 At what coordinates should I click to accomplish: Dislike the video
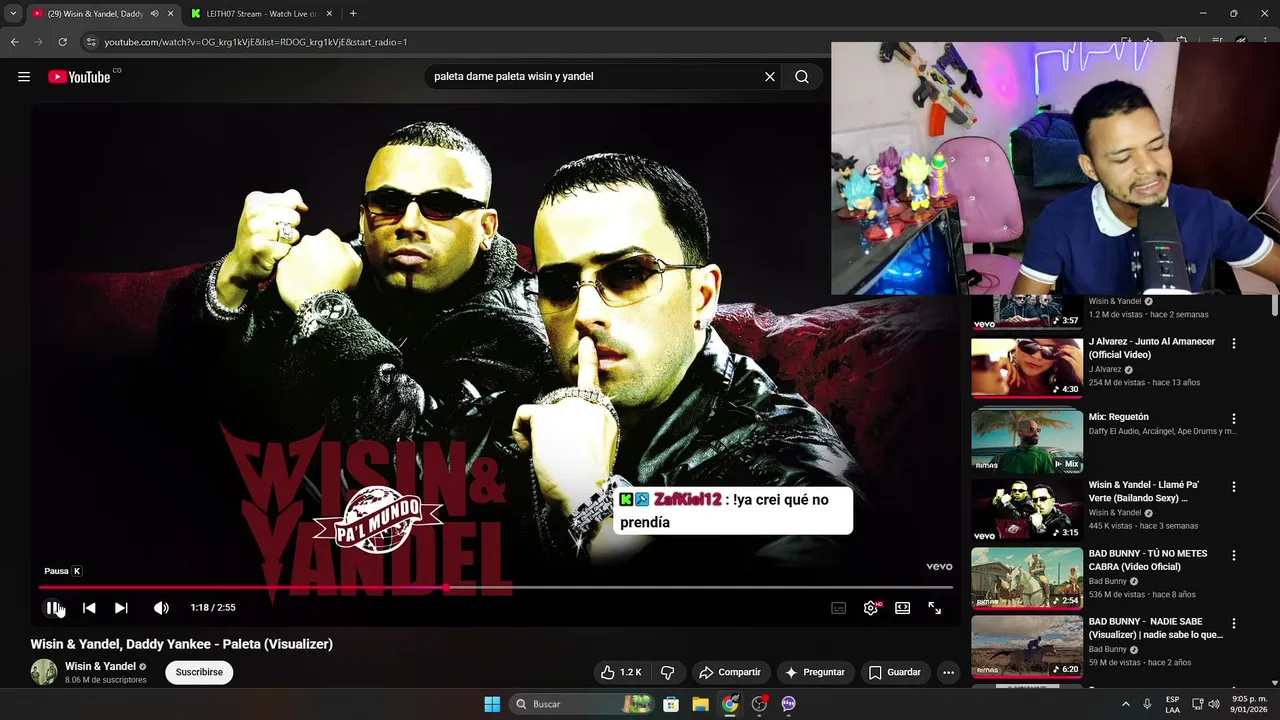[x=668, y=672]
